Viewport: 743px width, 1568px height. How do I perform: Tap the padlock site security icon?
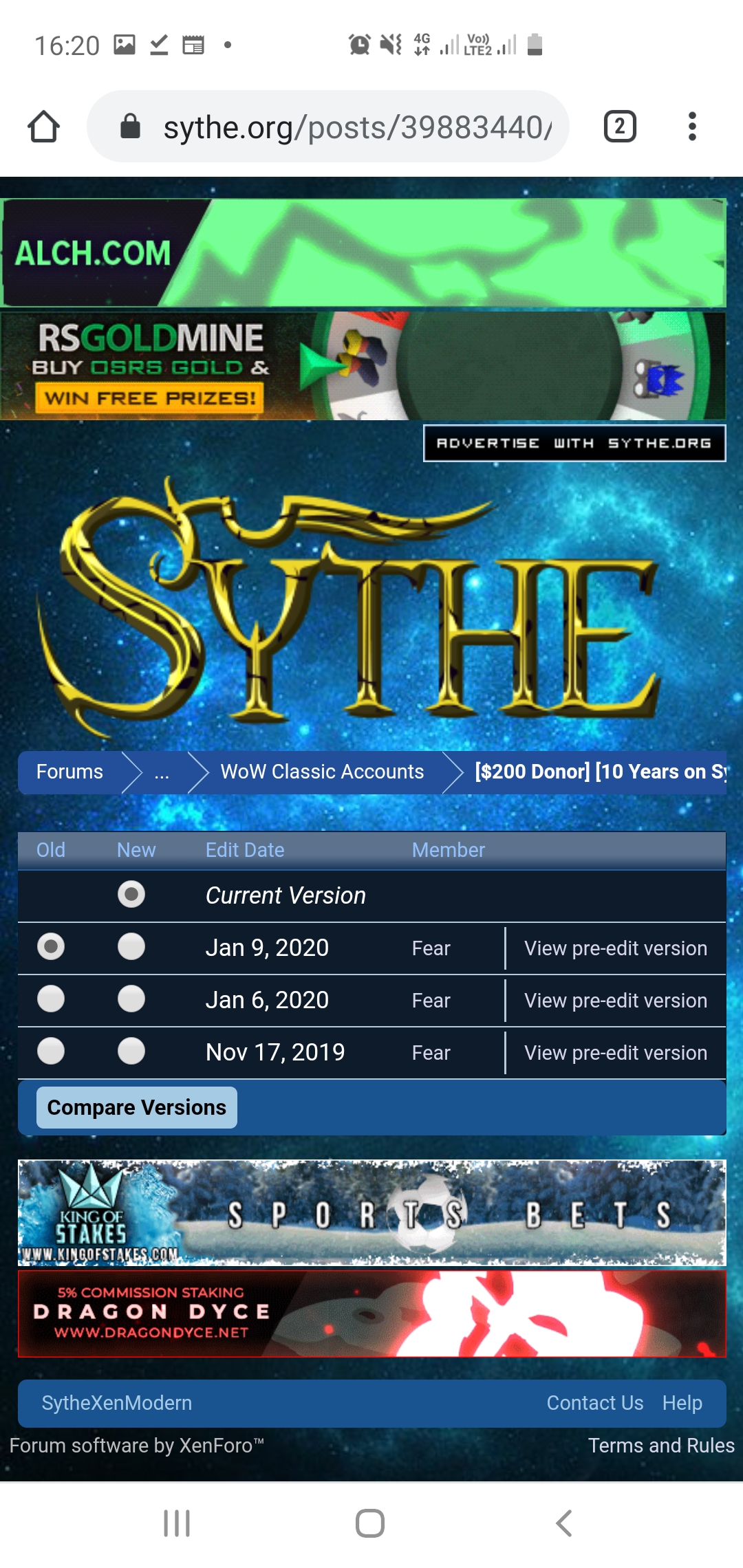130,127
